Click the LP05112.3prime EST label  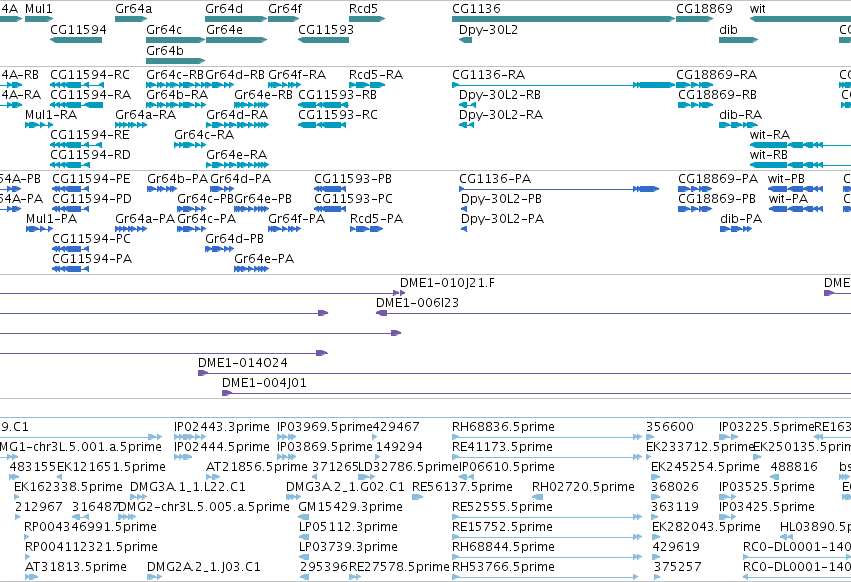pos(348,527)
